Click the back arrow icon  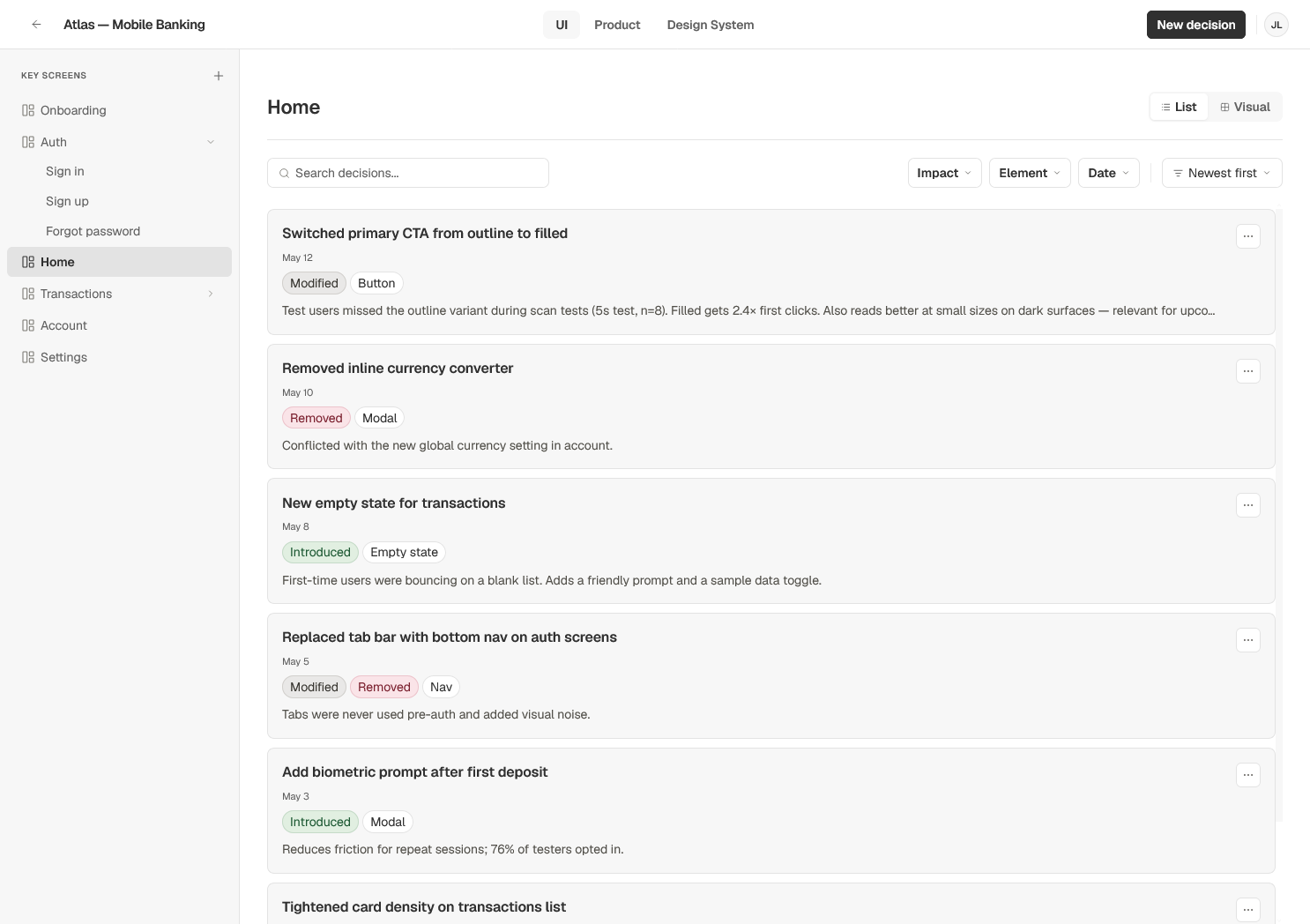(36, 25)
